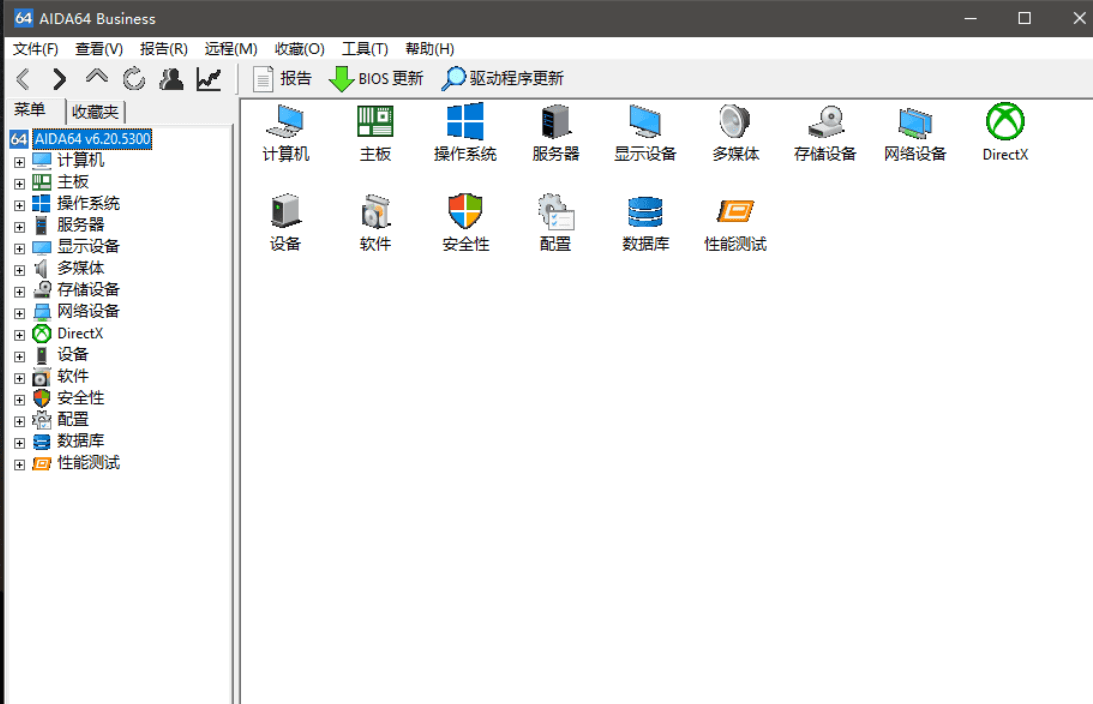This screenshot has height=704, width=1093.
Task: Open the 远程(M) menu
Action: click(231, 49)
